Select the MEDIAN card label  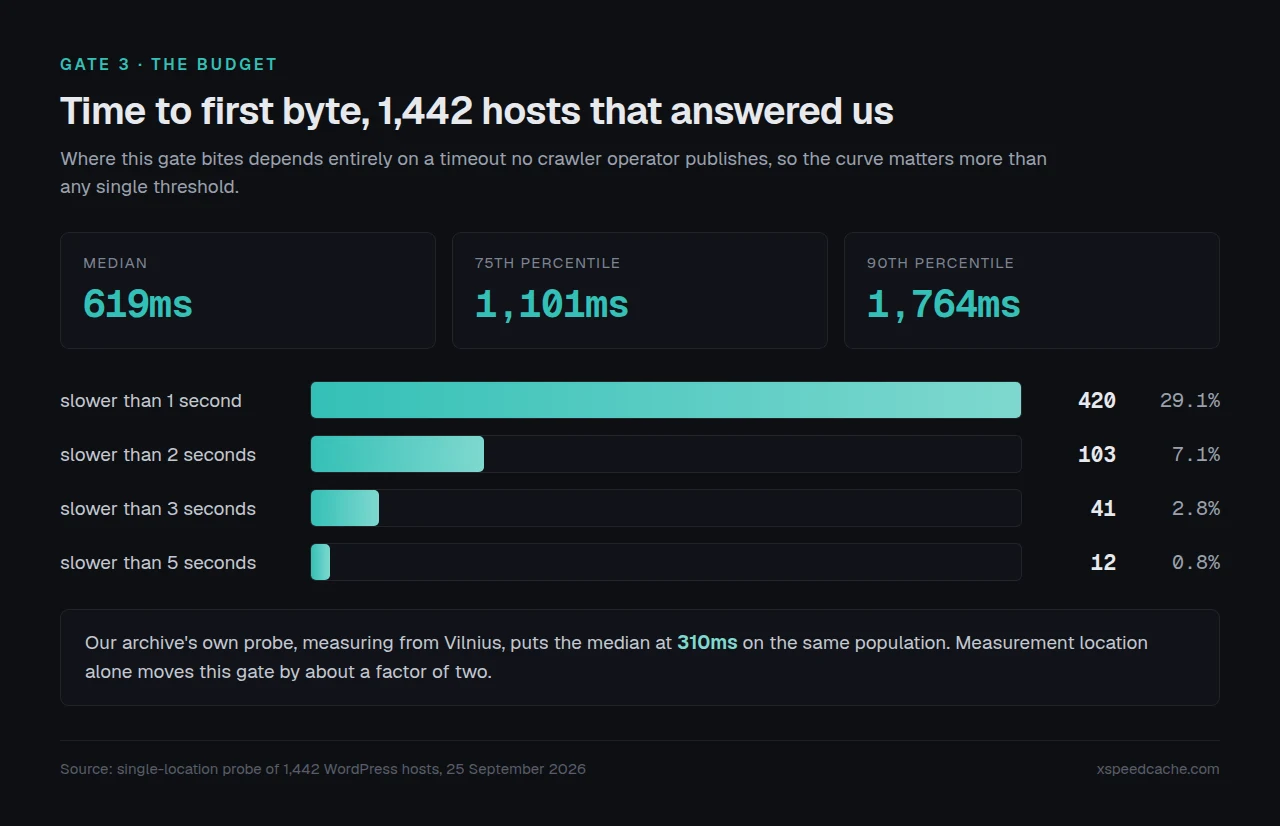[115, 263]
